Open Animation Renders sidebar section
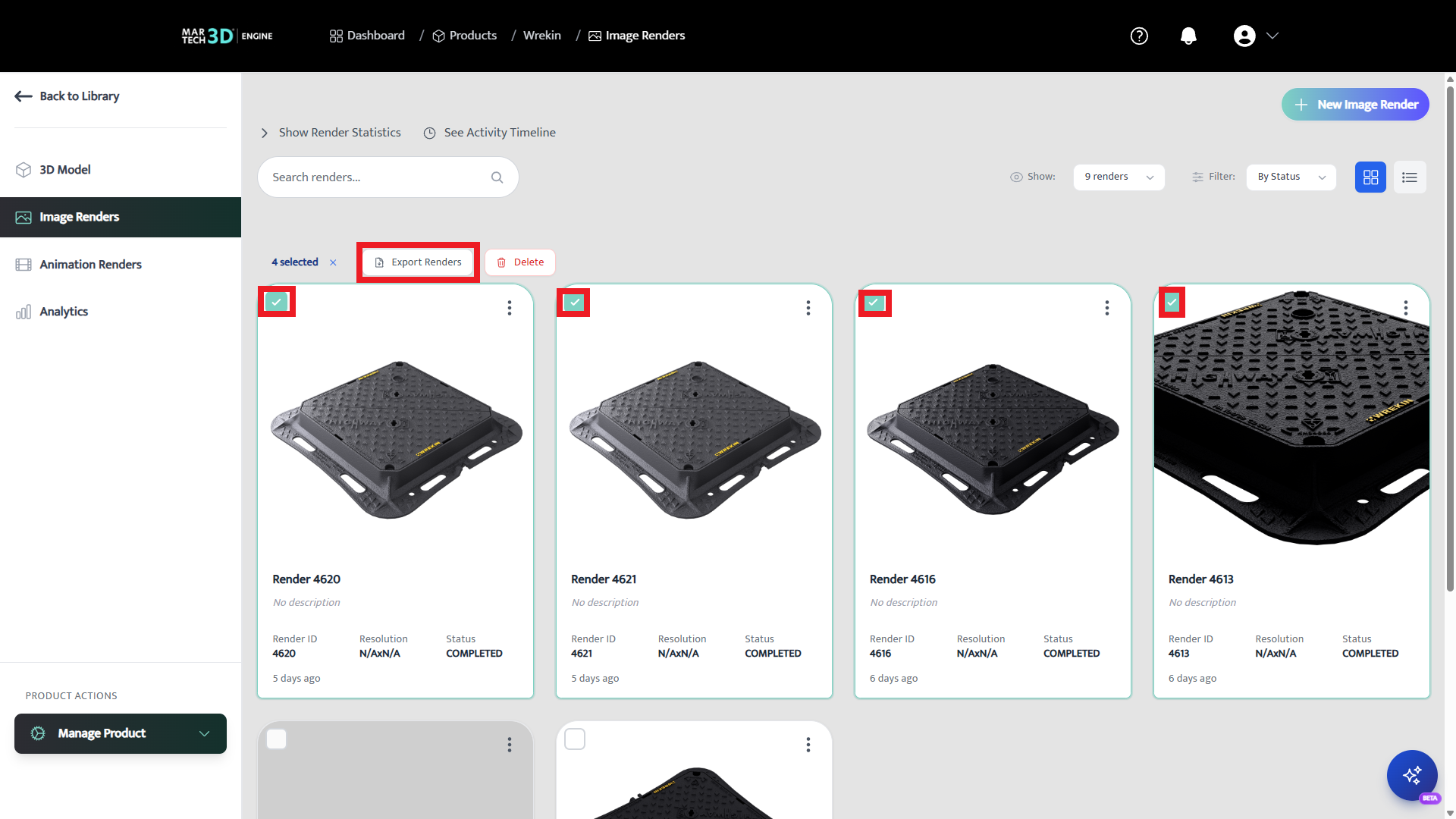Image resolution: width=1456 pixels, height=819 pixels. coord(121,264)
